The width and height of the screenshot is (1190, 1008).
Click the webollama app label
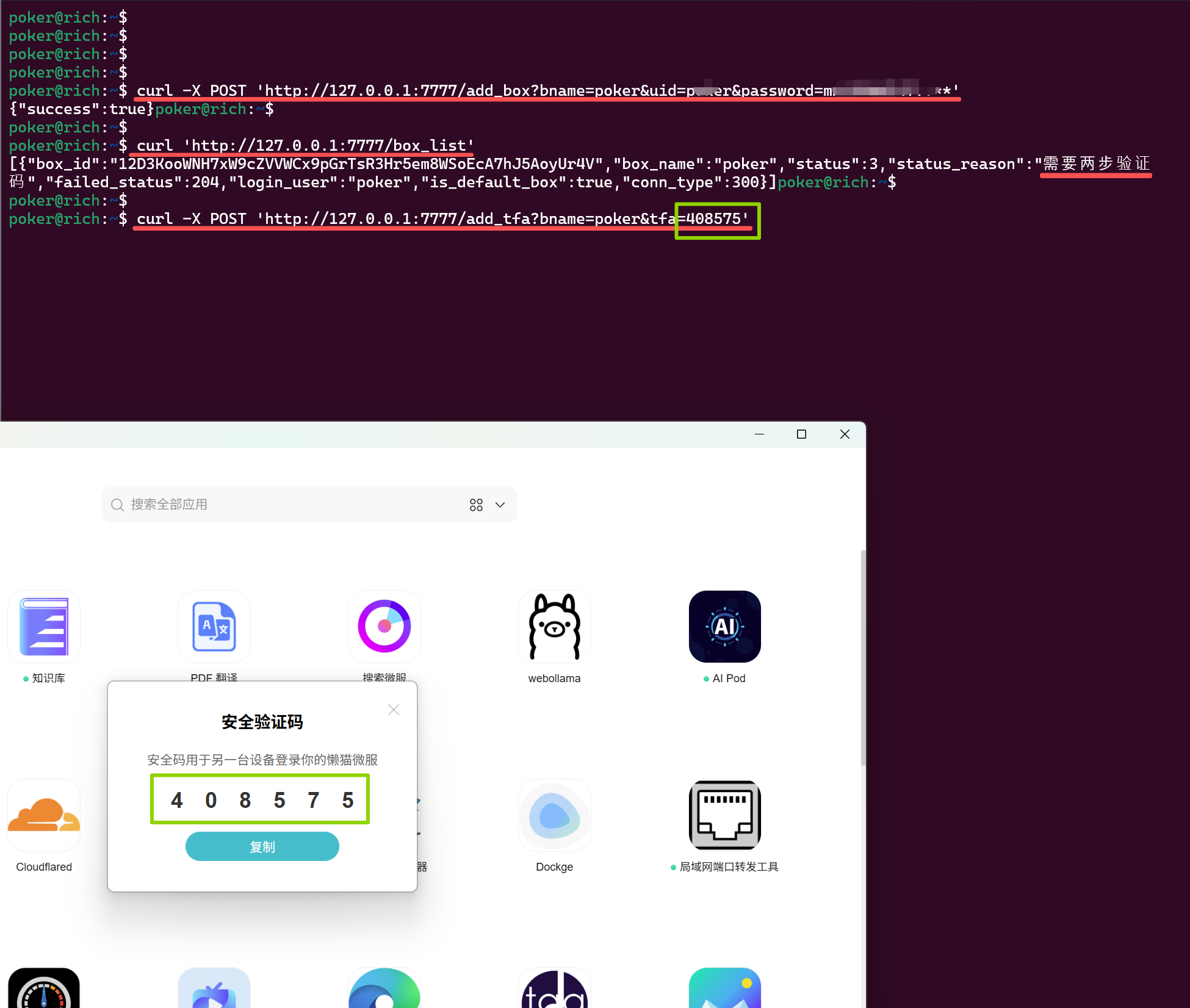point(555,679)
